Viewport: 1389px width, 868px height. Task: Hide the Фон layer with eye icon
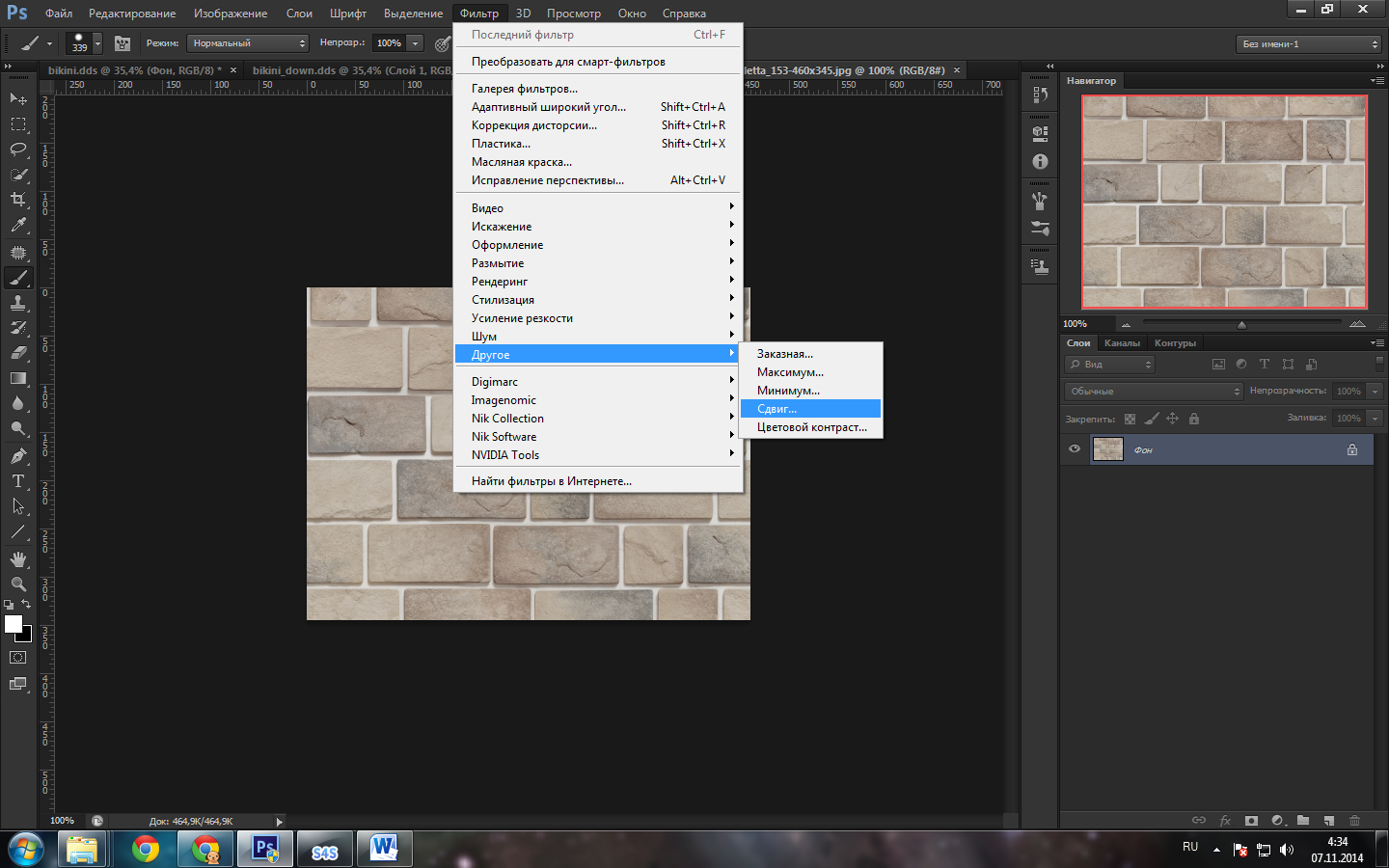click(x=1075, y=449)
